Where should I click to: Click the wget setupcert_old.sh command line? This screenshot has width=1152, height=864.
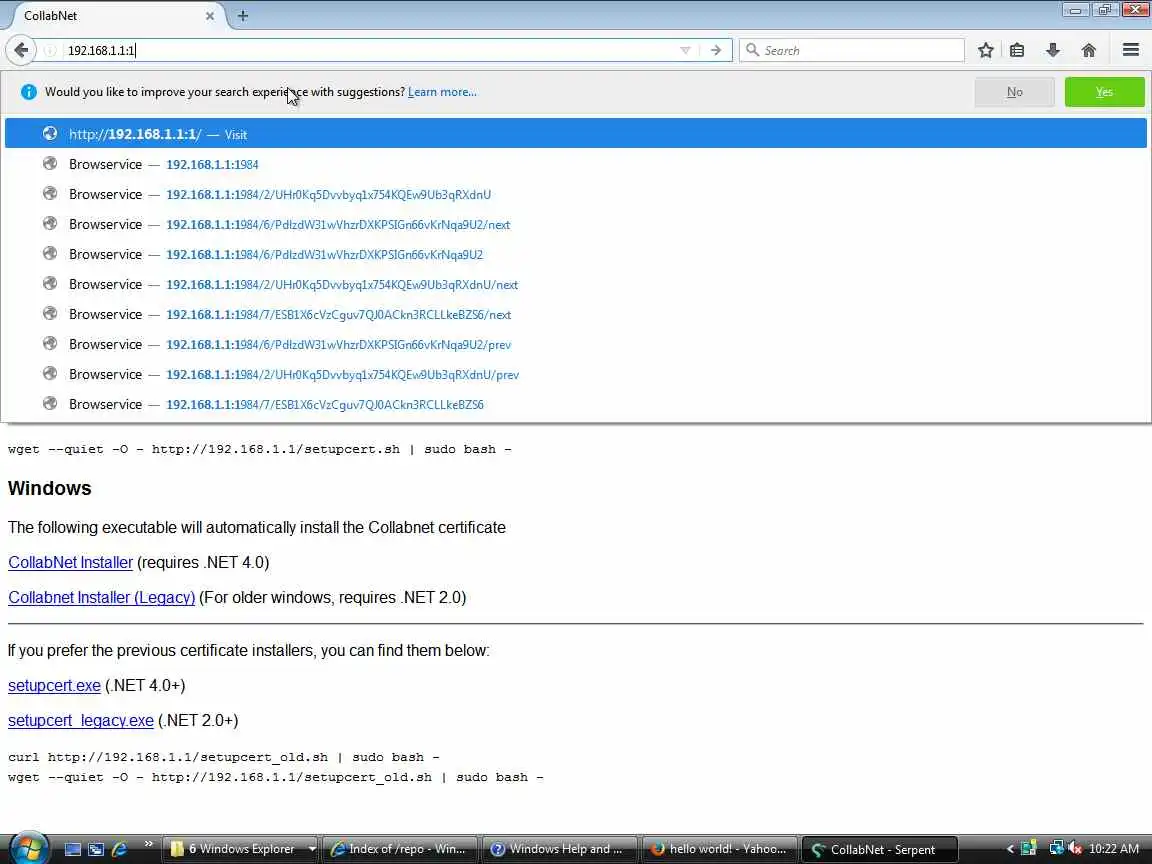coord(276,777)
